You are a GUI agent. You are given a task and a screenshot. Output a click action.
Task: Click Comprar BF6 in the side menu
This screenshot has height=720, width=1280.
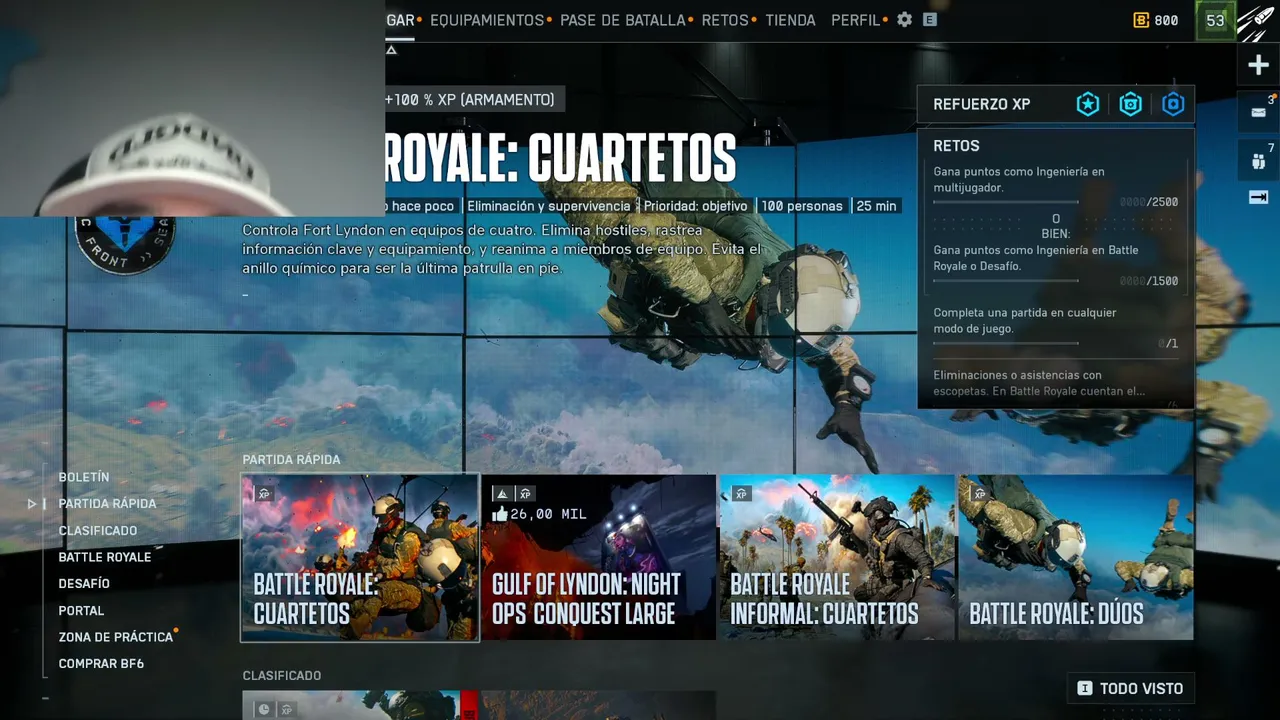(x=101, y=664)
